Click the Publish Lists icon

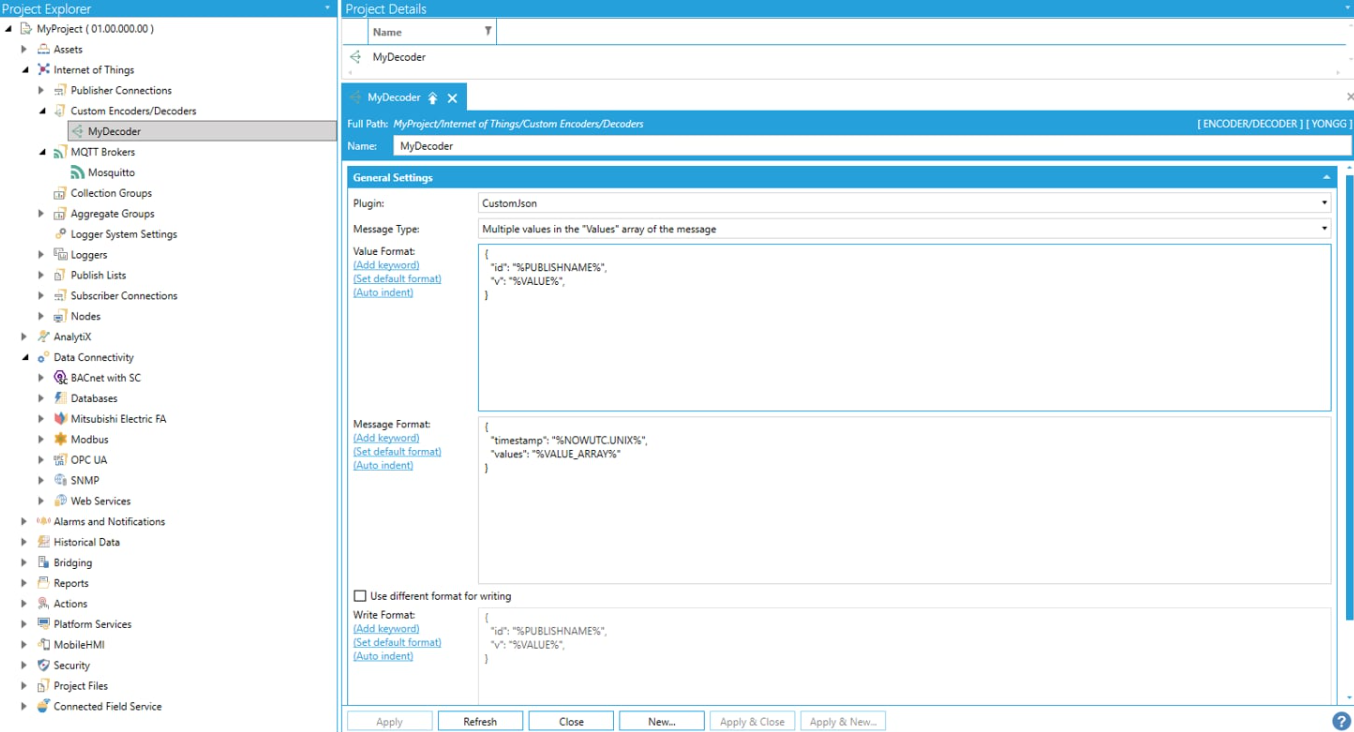pyautogui.click(x=60, y=275)
